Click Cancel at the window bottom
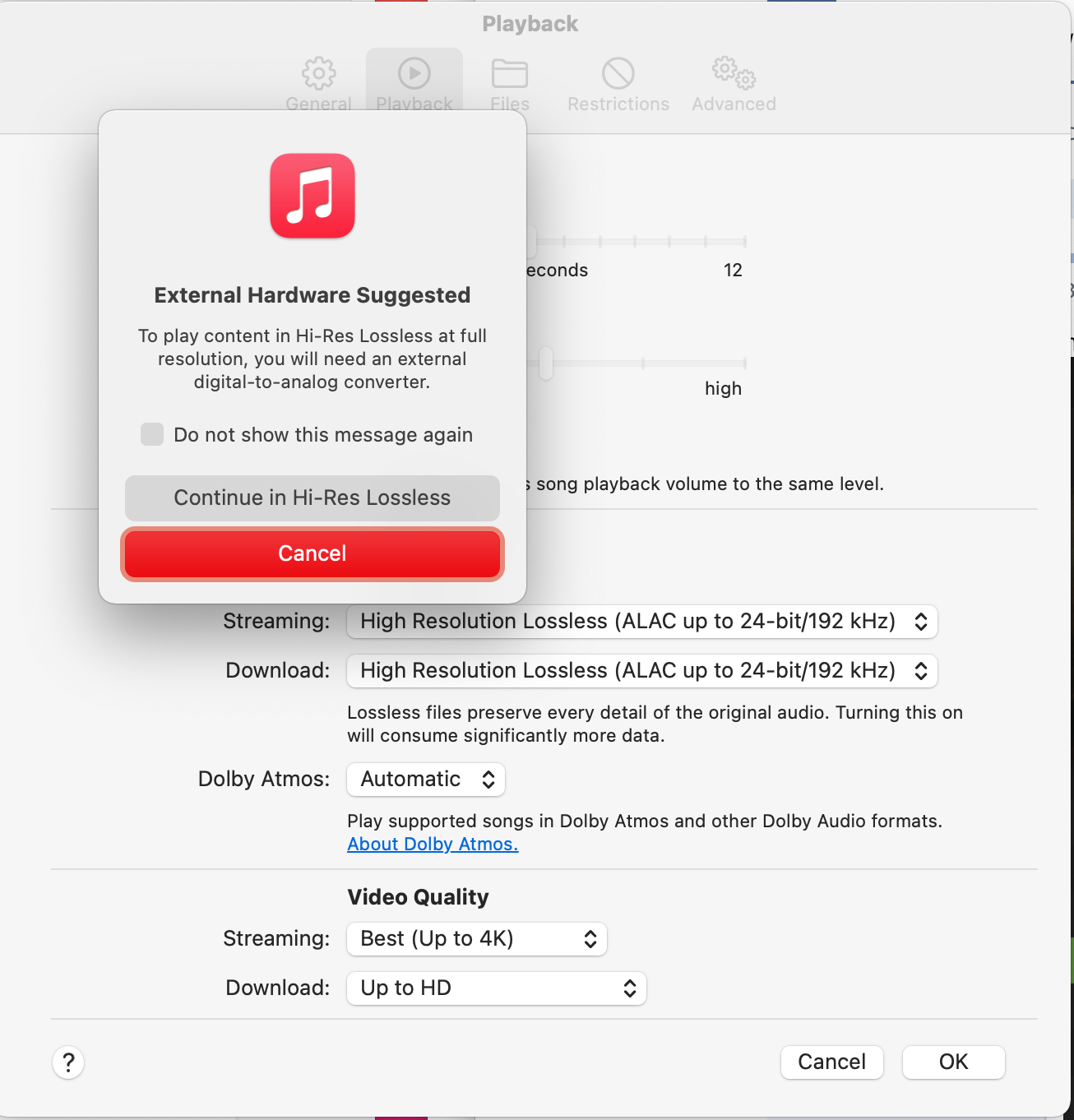The width and height of the screenshot is (1074, 1120). click(832, 1062)
